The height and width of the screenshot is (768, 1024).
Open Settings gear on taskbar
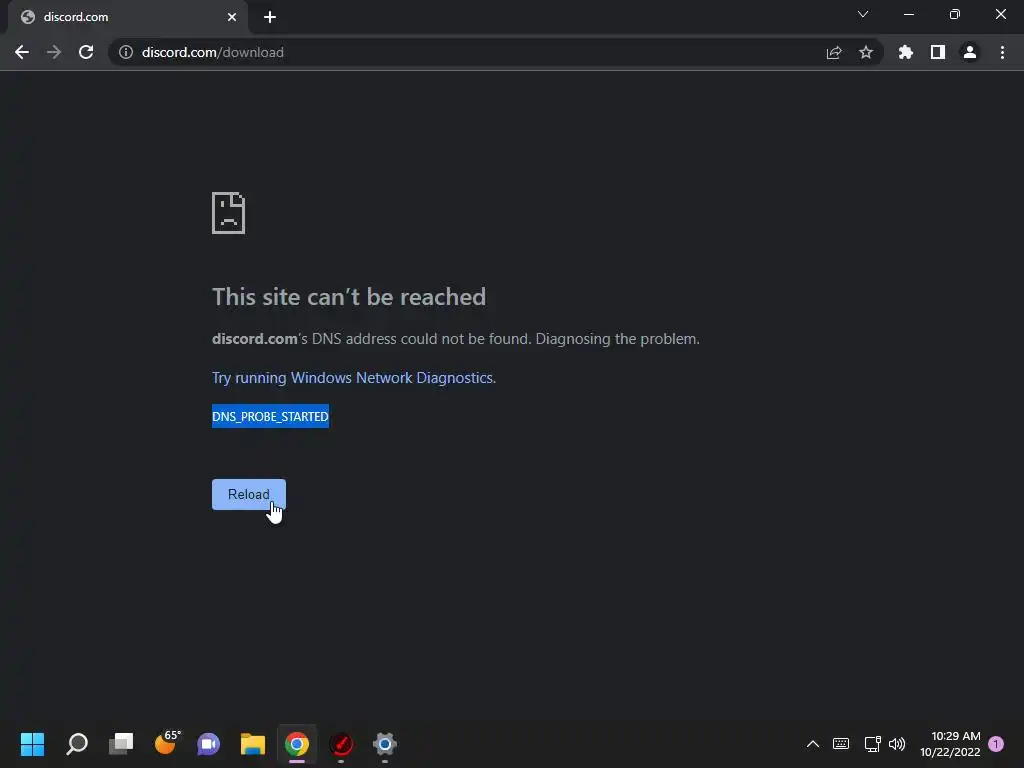[x=385, y=744]
